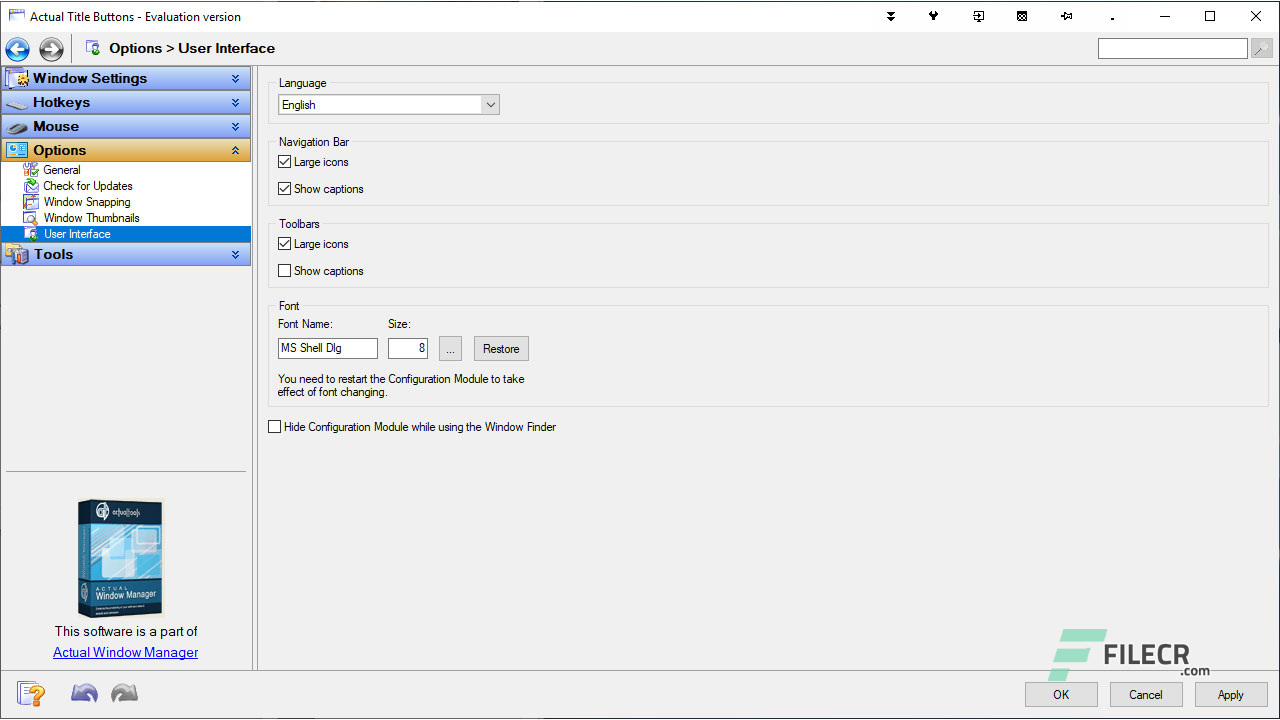This screenshot has height=720, width=1280.
Task: Click the undo arrow at the bottom
Action: [84, 693]
